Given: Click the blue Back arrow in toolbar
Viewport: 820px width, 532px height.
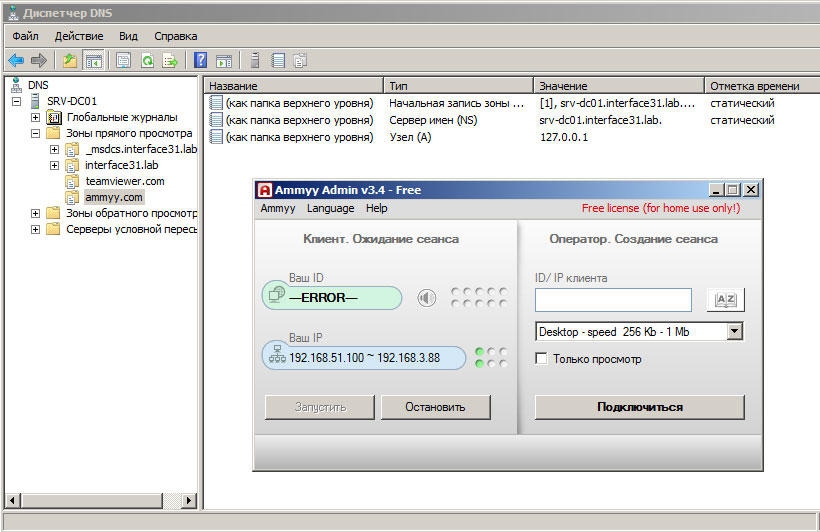Looking at the screenshot, I should (x=16, y=60).
